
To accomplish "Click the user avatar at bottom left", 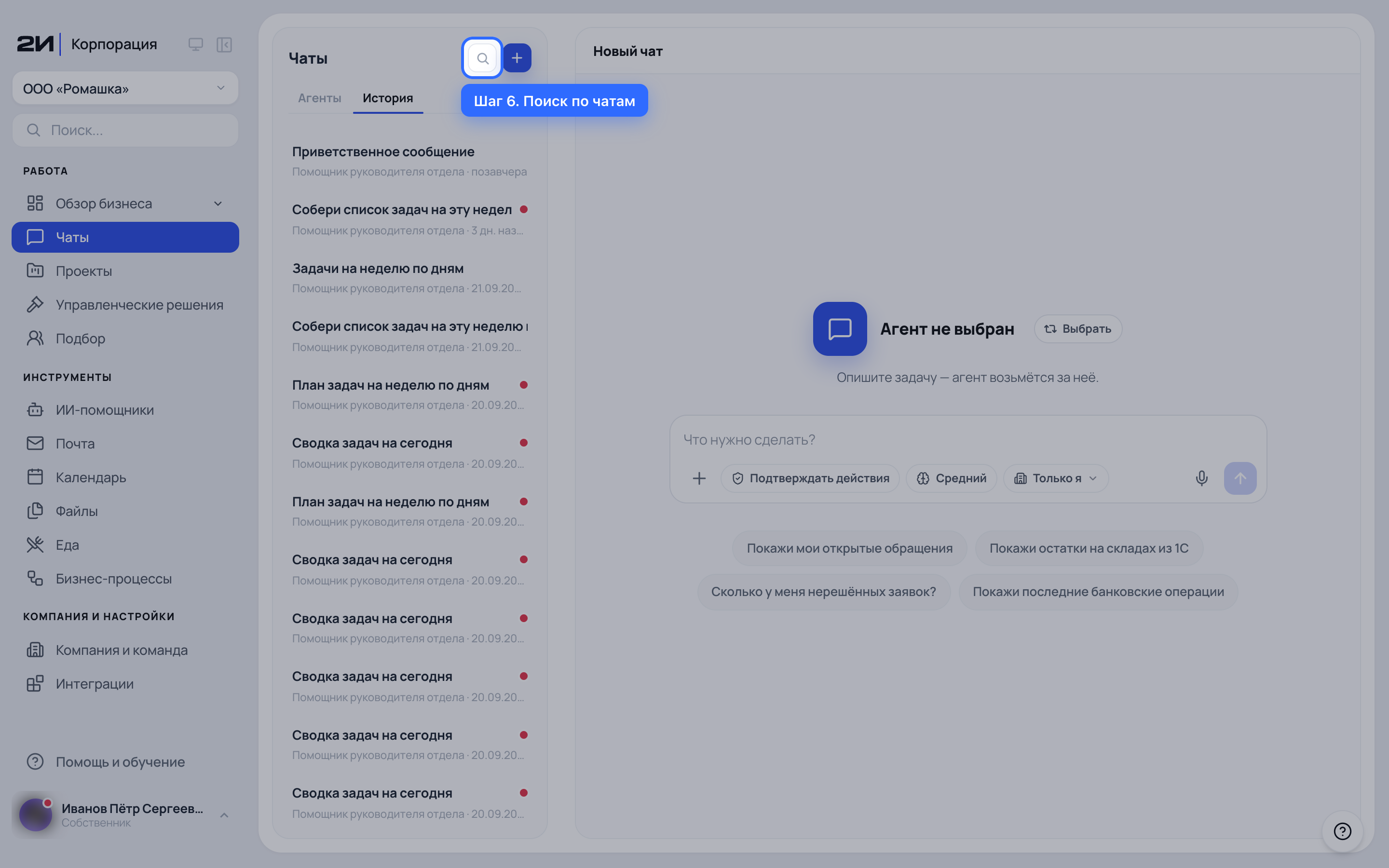I will (x=36, y=814).
